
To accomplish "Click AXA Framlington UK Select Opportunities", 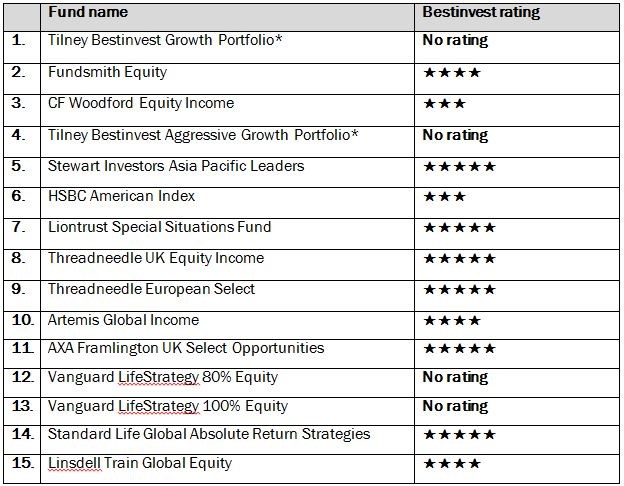I will click(185, 348).
